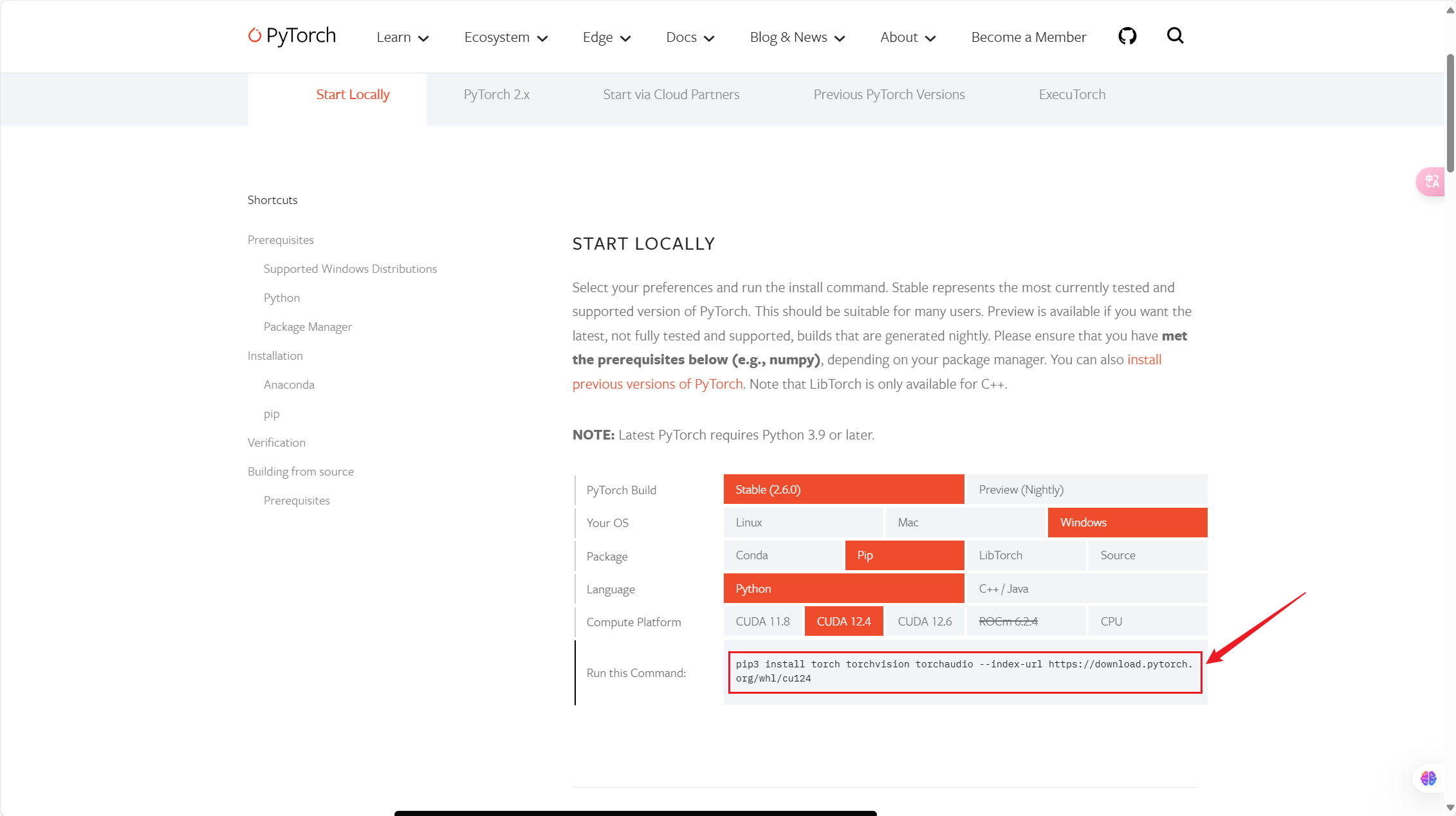Select CUDA 11.8 compute platform
This screenshot has width=1456, height=816.
pos(763,621)
